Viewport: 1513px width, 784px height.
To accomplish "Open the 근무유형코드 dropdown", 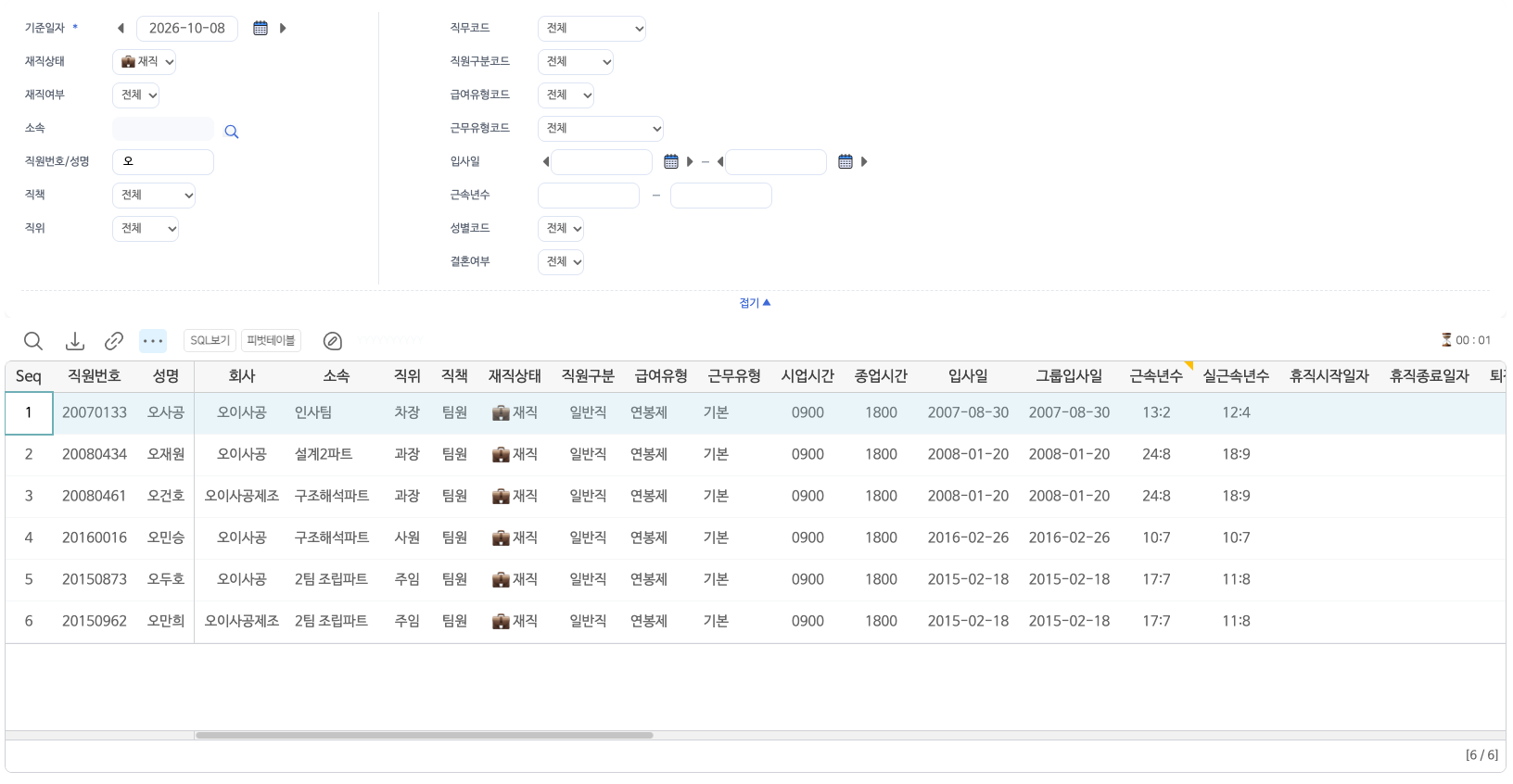I will (x=601, y=129).
